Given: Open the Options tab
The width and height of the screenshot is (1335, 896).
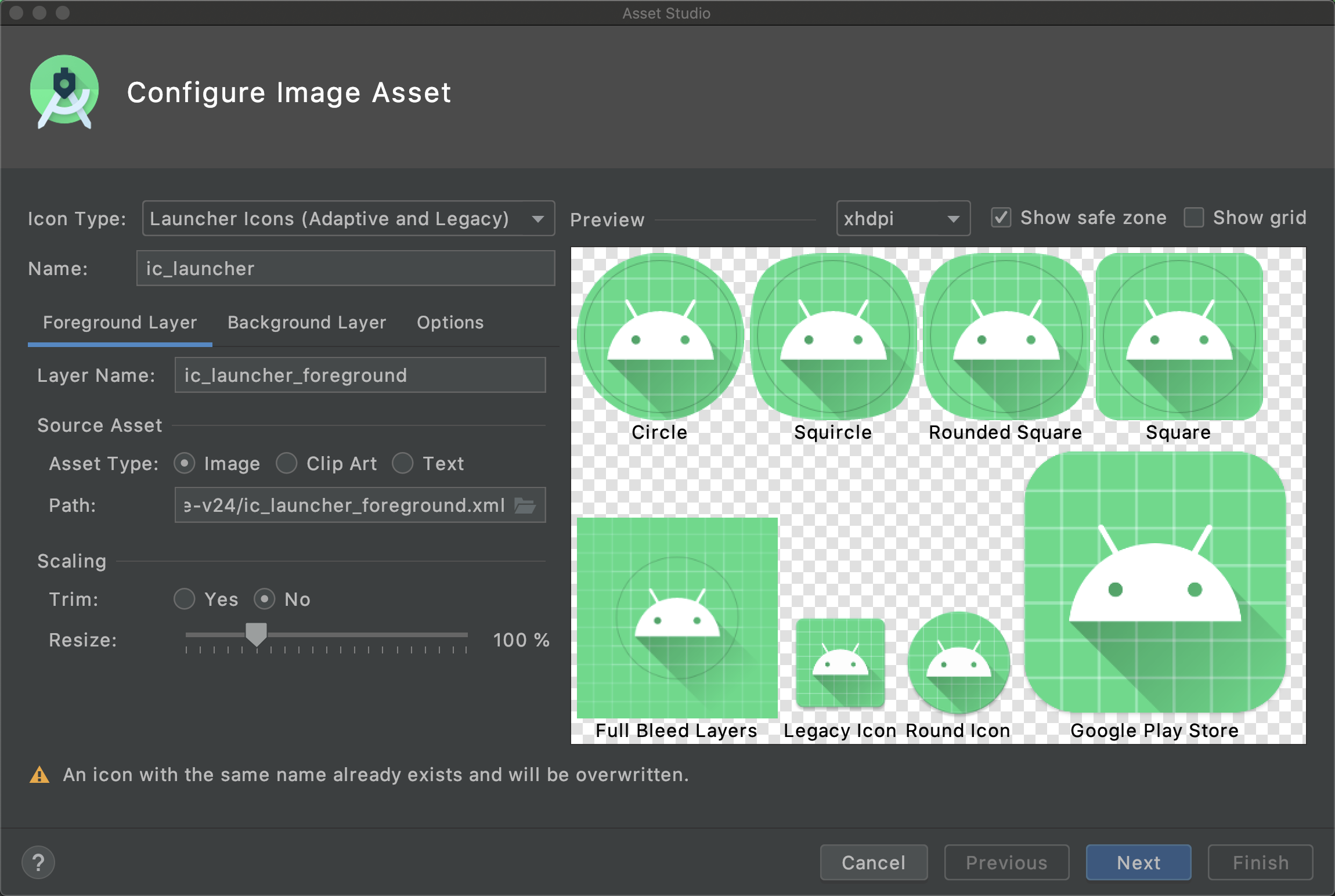Looking at the screenshot, I should pos(450,323).
